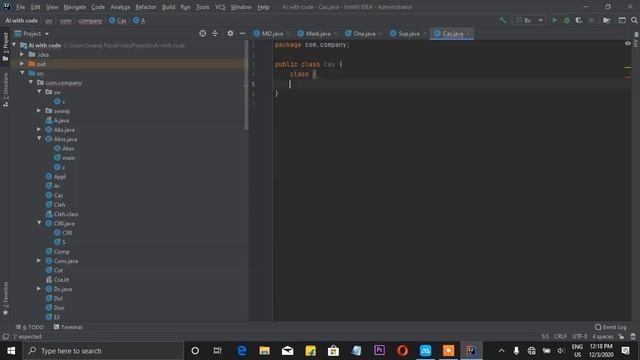Run with coverage using the shield icon
The image size is (640, 360).
tap(579, 20)
